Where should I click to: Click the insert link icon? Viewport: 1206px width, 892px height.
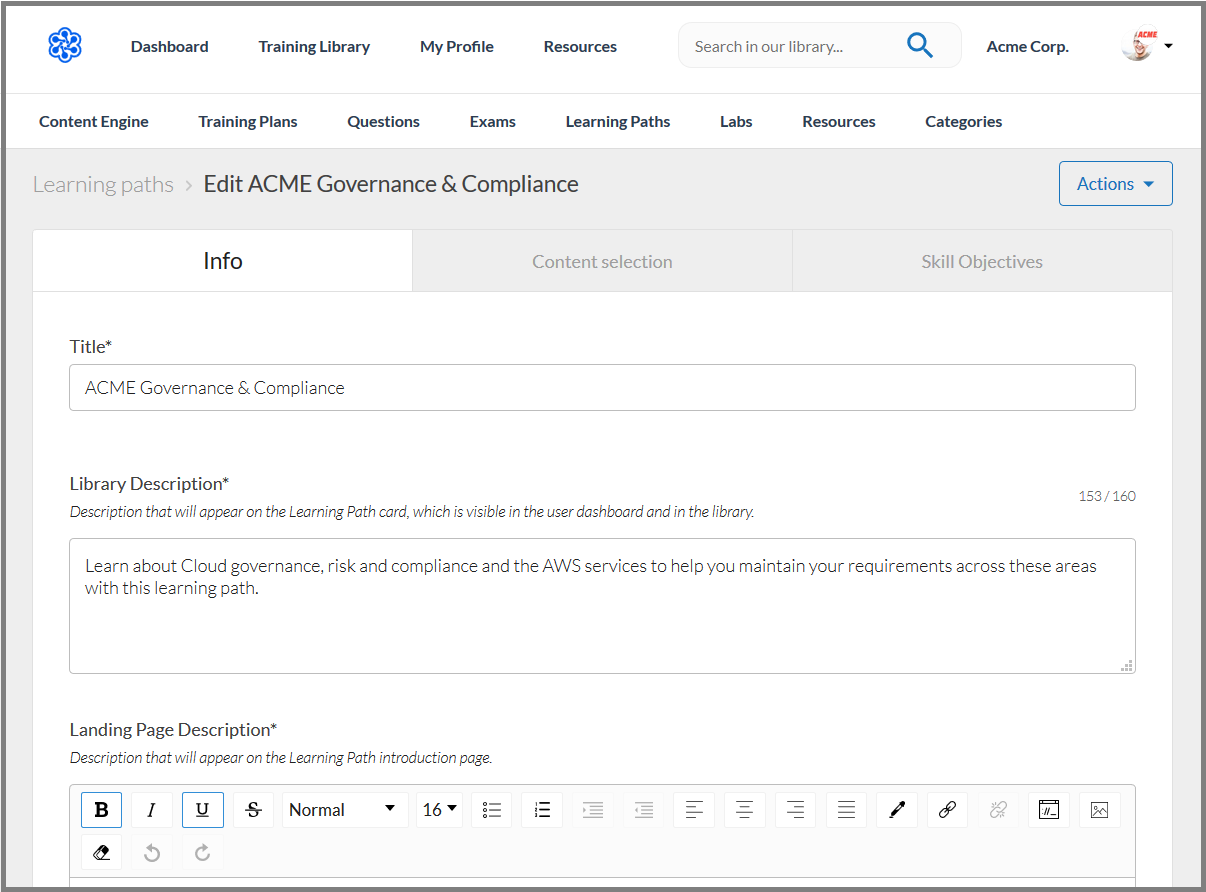click(947, 810)
